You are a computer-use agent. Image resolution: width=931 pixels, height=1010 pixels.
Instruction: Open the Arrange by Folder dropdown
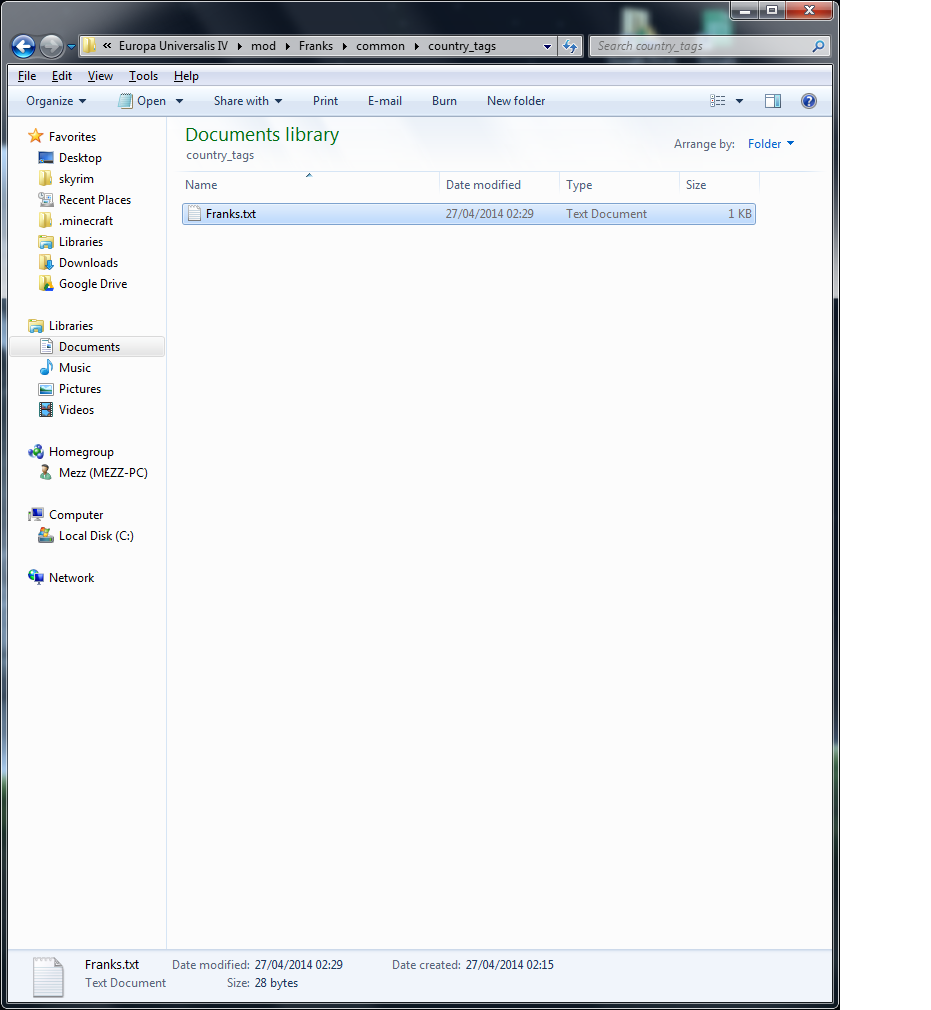(771, 144)
